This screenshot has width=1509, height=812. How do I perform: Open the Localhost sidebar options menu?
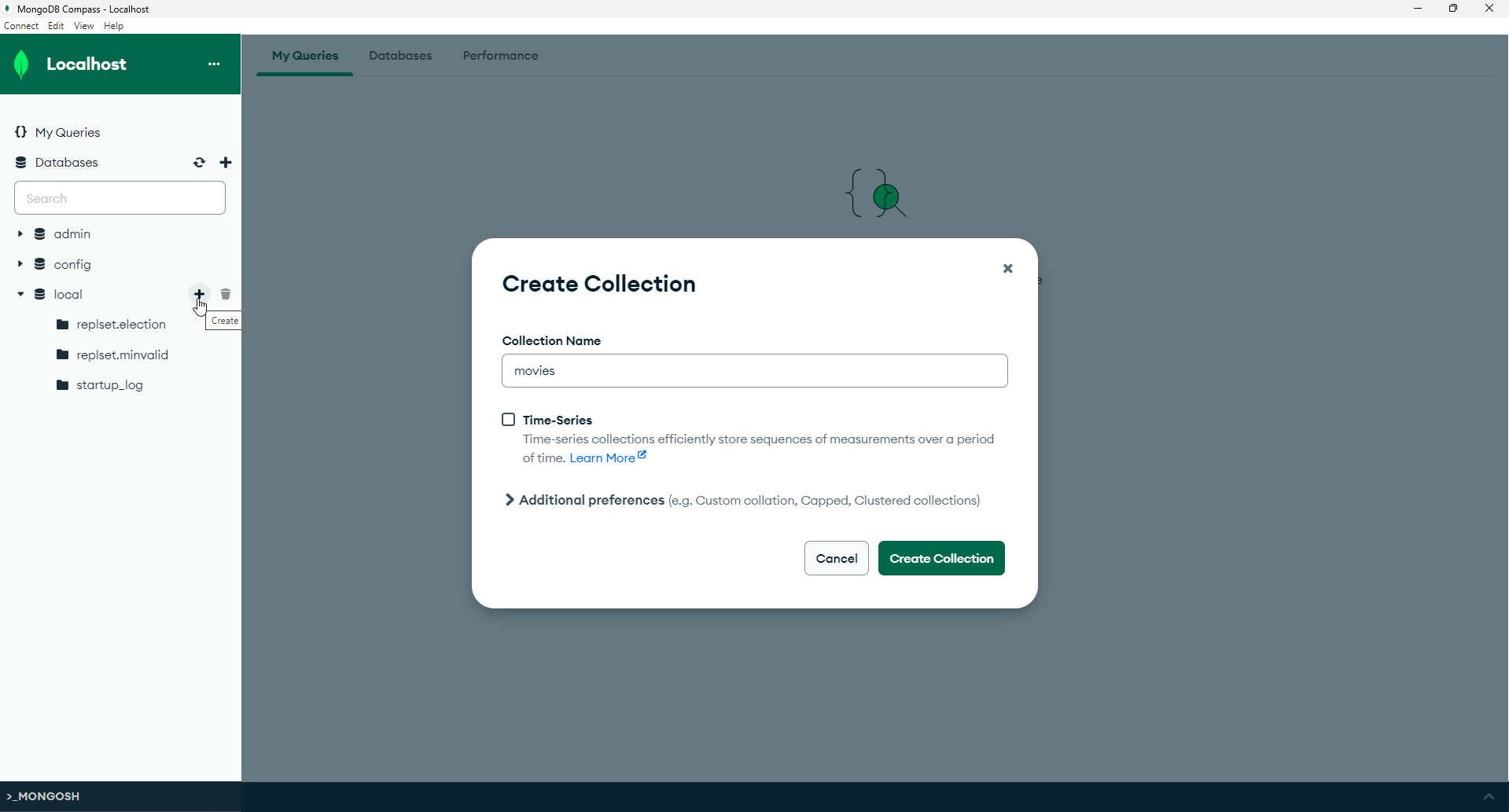click(214, 64)
